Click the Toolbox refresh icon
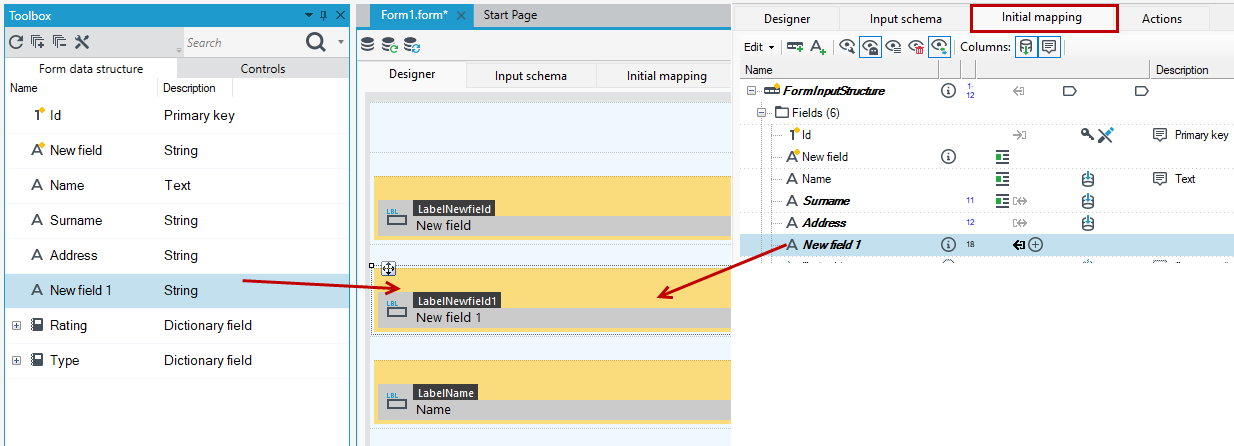Image resolution: width=1234 pixels, height=446 pixels. click(x=16, y=42)
